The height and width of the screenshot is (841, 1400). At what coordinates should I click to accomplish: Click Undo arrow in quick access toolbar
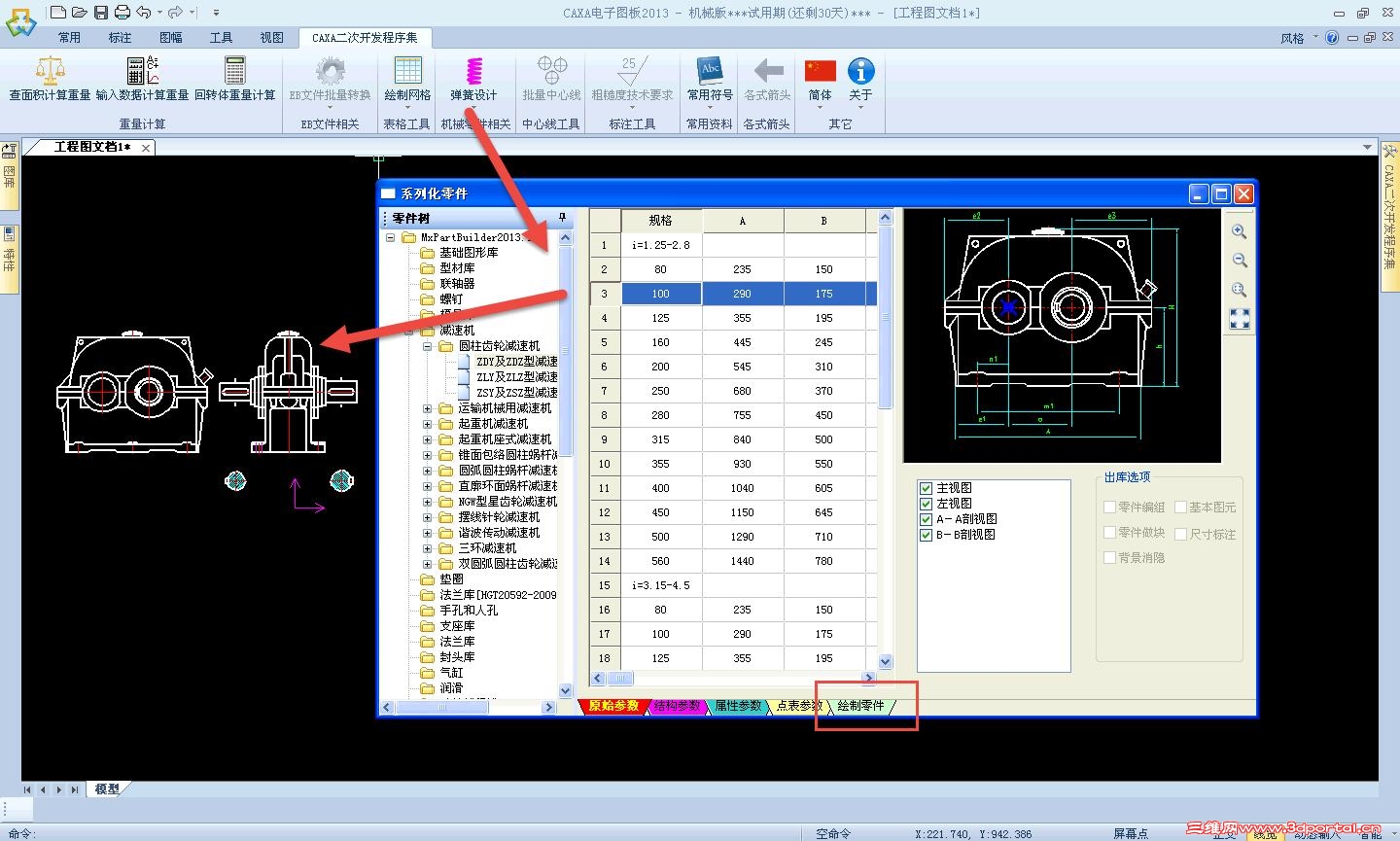click(x=144, y=12)
